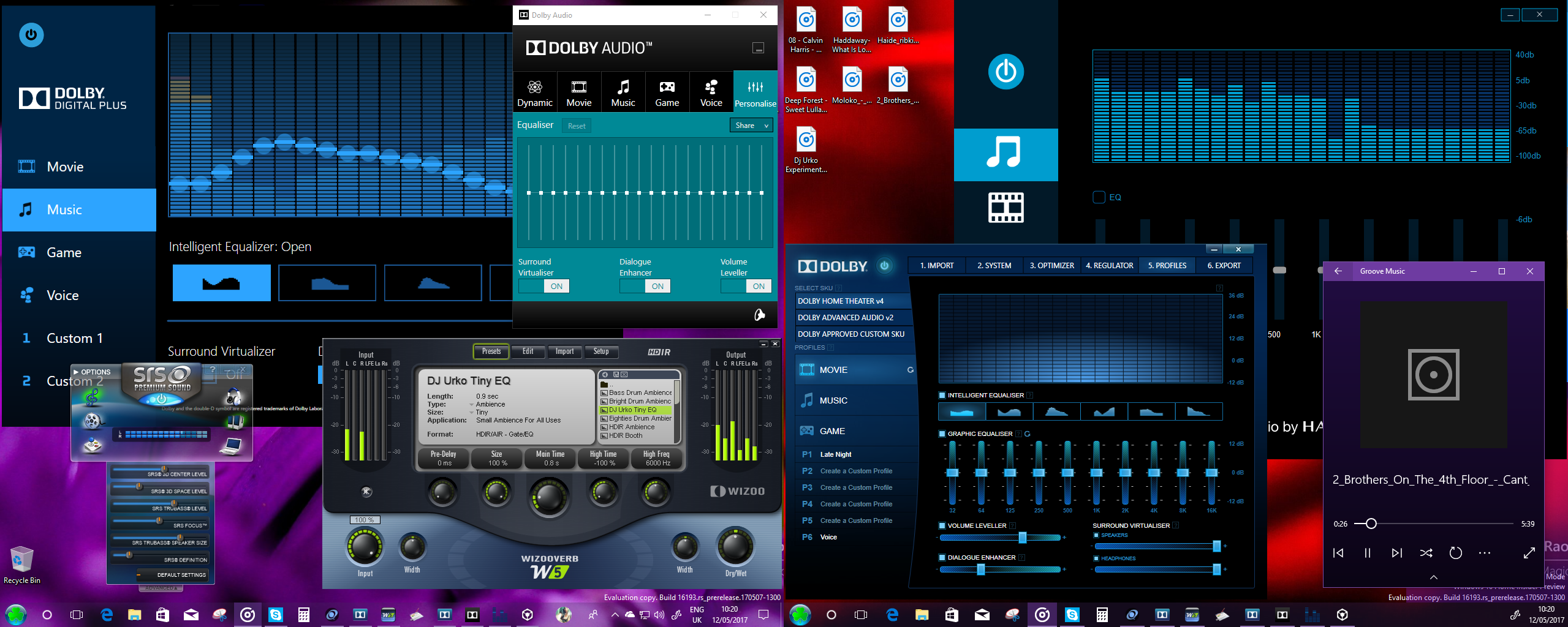Click the reset arrow next to MOVIE profile
The width and height of the screenshot is (1568, 627).
point(910,370)
